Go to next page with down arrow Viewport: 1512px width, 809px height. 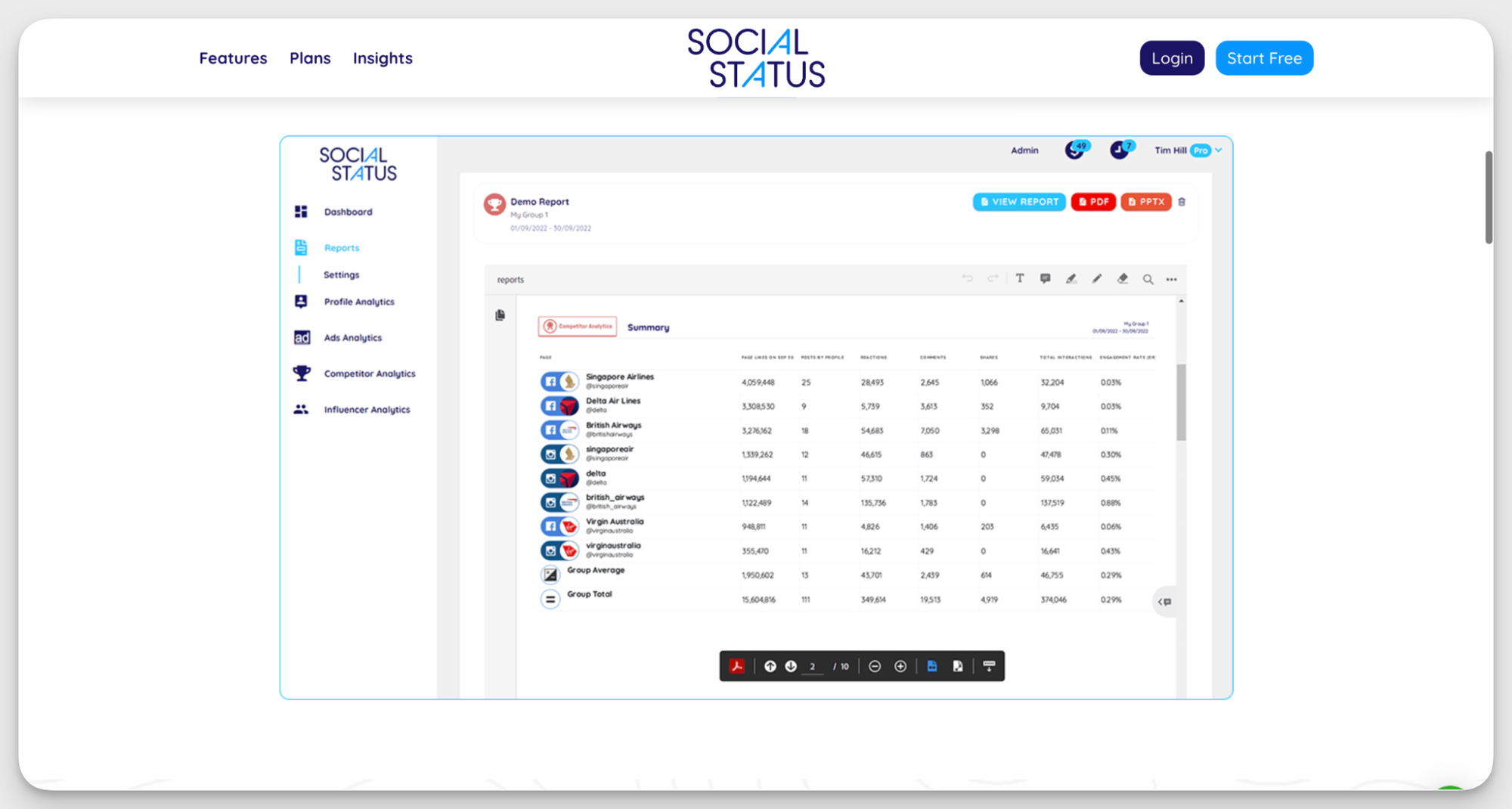click(791, 666)
